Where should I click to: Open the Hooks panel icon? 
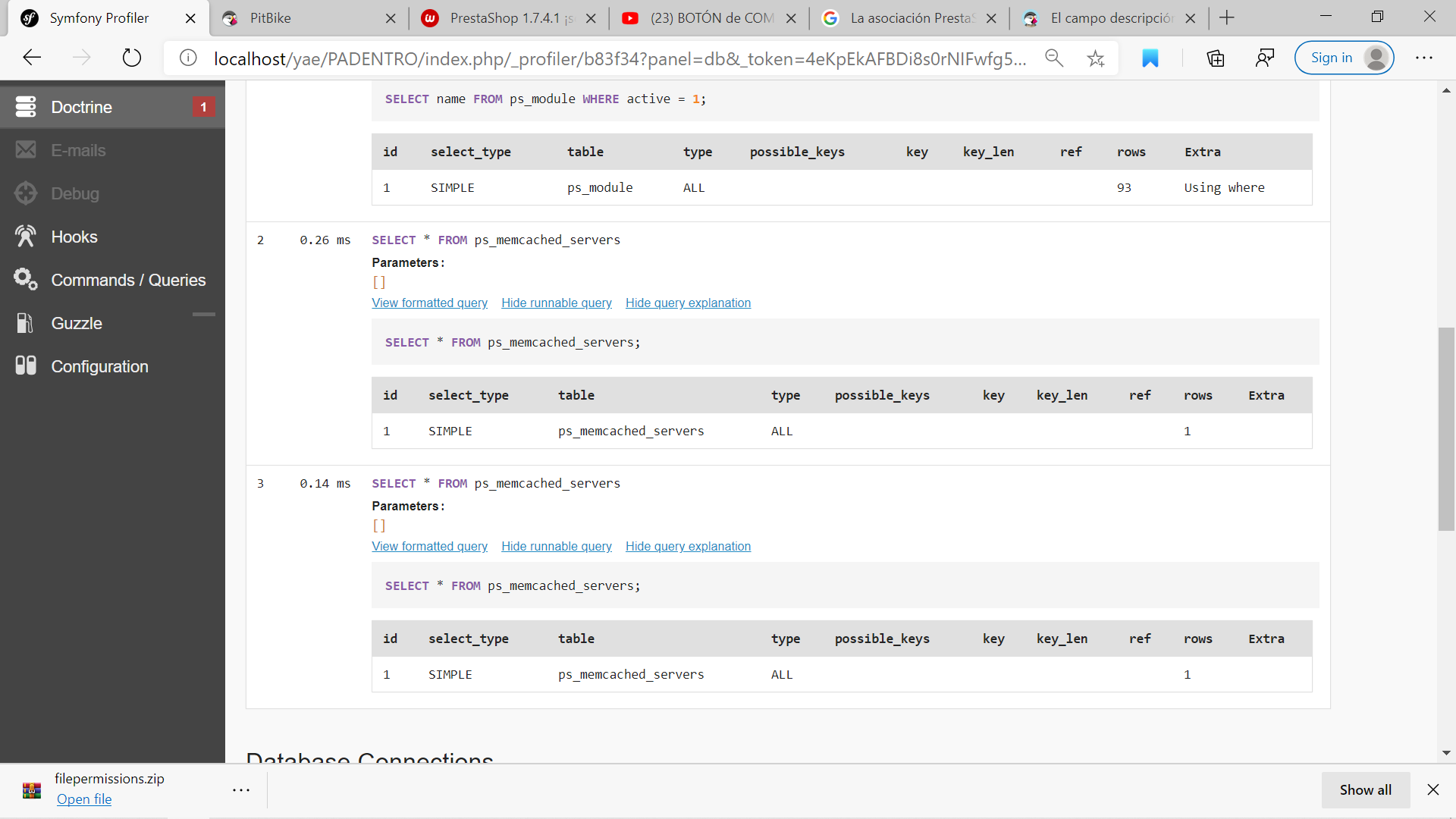tap(26, 237)
